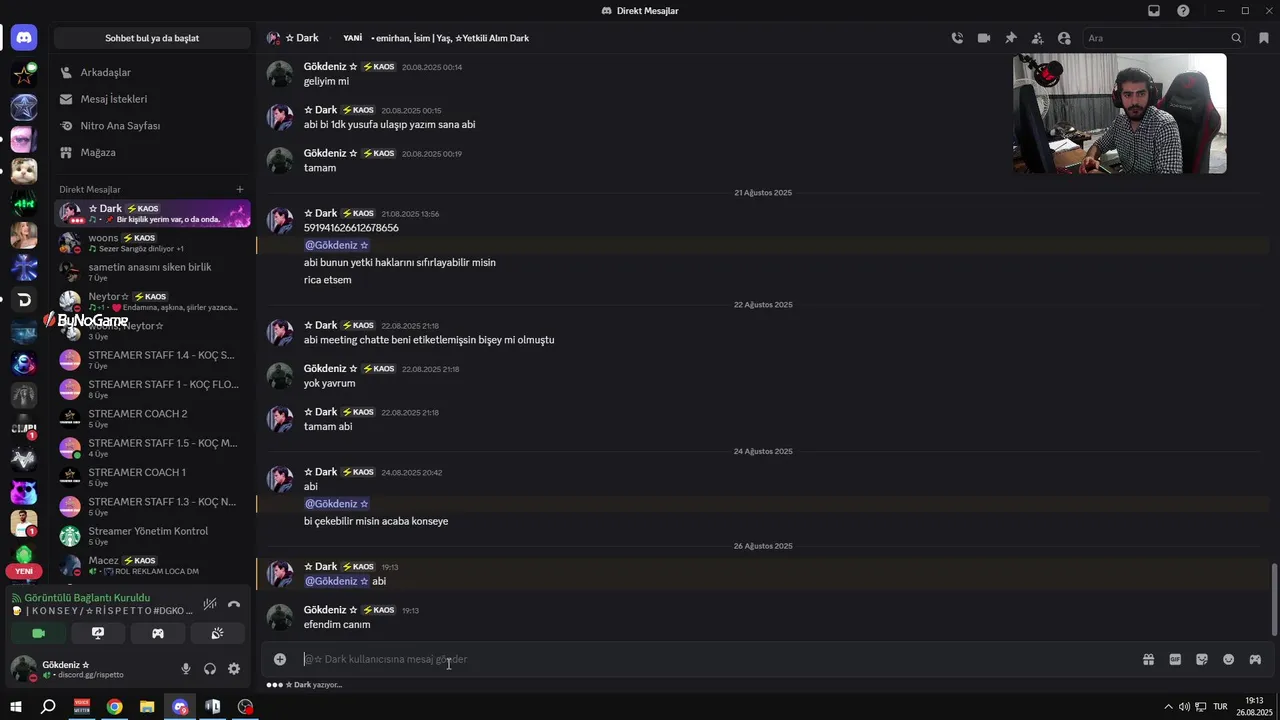Create a new DM with the plus icon
Image resolution: width=1280 pixels, height=720 pixels.
pos(239,189)
